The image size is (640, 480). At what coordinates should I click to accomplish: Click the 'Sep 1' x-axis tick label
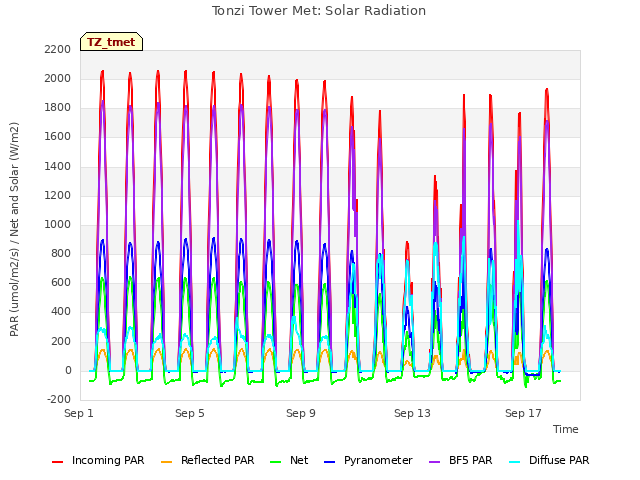pos(79,413)
